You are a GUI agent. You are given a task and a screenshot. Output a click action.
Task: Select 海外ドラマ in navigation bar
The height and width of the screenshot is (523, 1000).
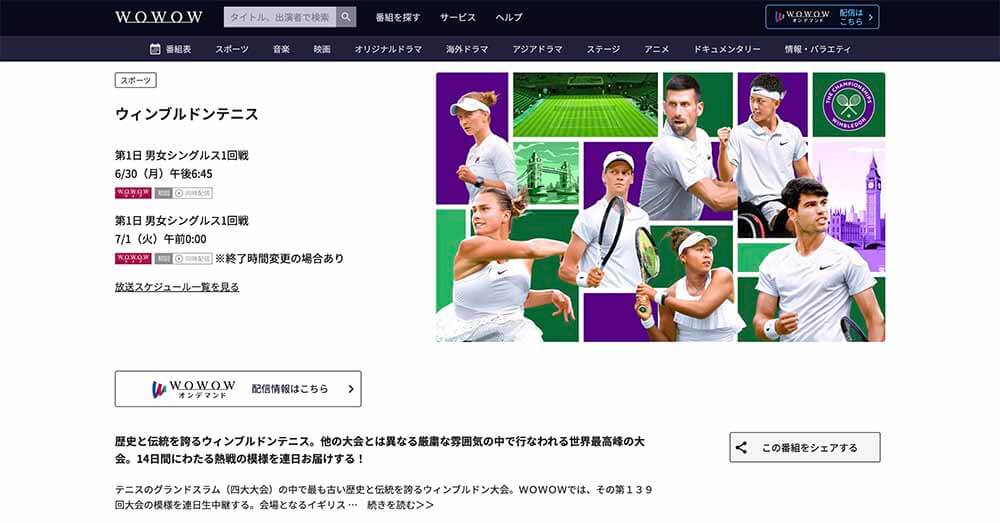coord(467,49)
